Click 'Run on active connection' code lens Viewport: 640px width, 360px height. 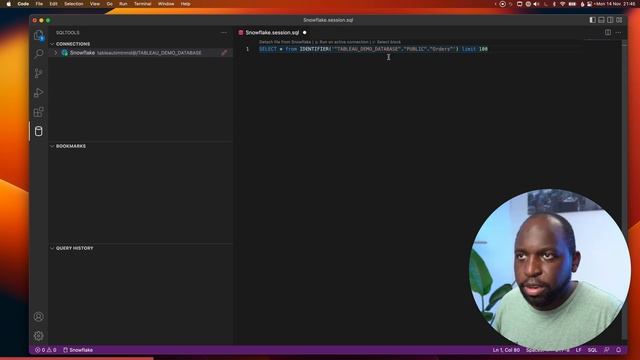coord(344,42)
